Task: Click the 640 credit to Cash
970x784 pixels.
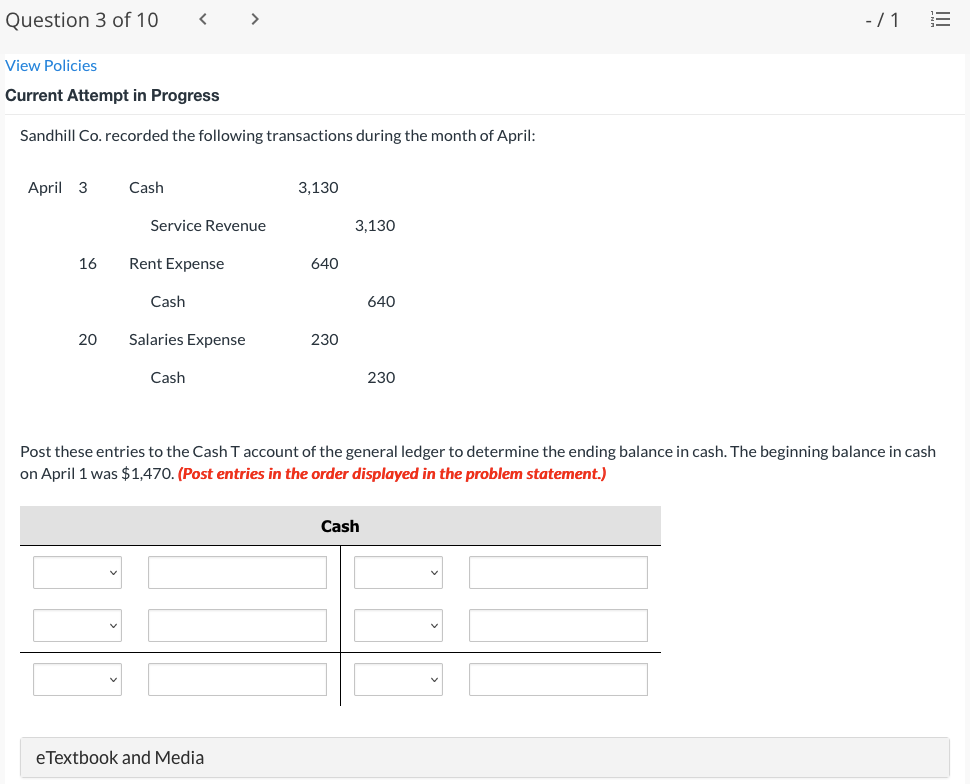Action: (x=381, y=301)
